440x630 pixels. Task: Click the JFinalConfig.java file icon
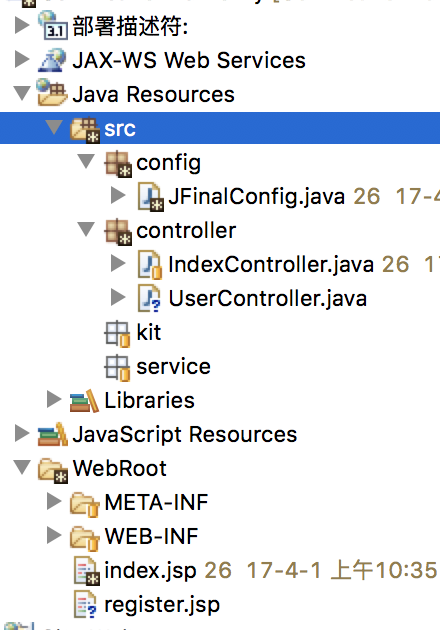pyautogui.click(x=150, y=197)
